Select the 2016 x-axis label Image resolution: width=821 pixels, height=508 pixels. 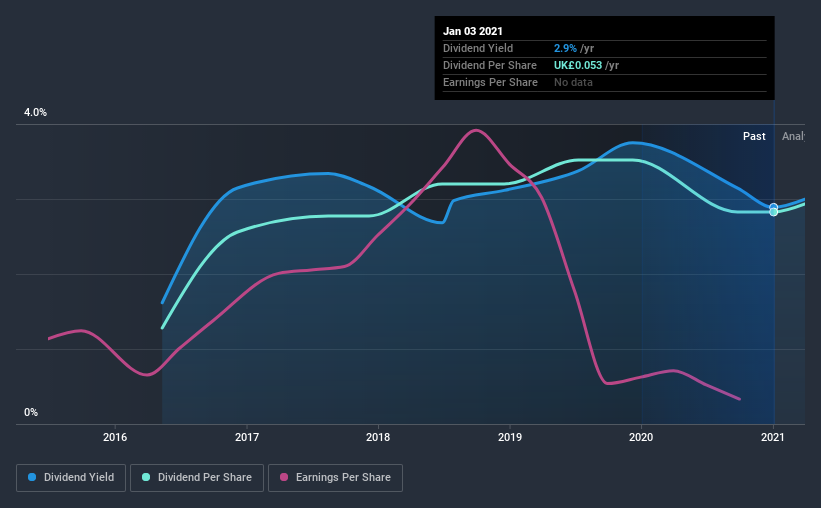tap(115, 437)
